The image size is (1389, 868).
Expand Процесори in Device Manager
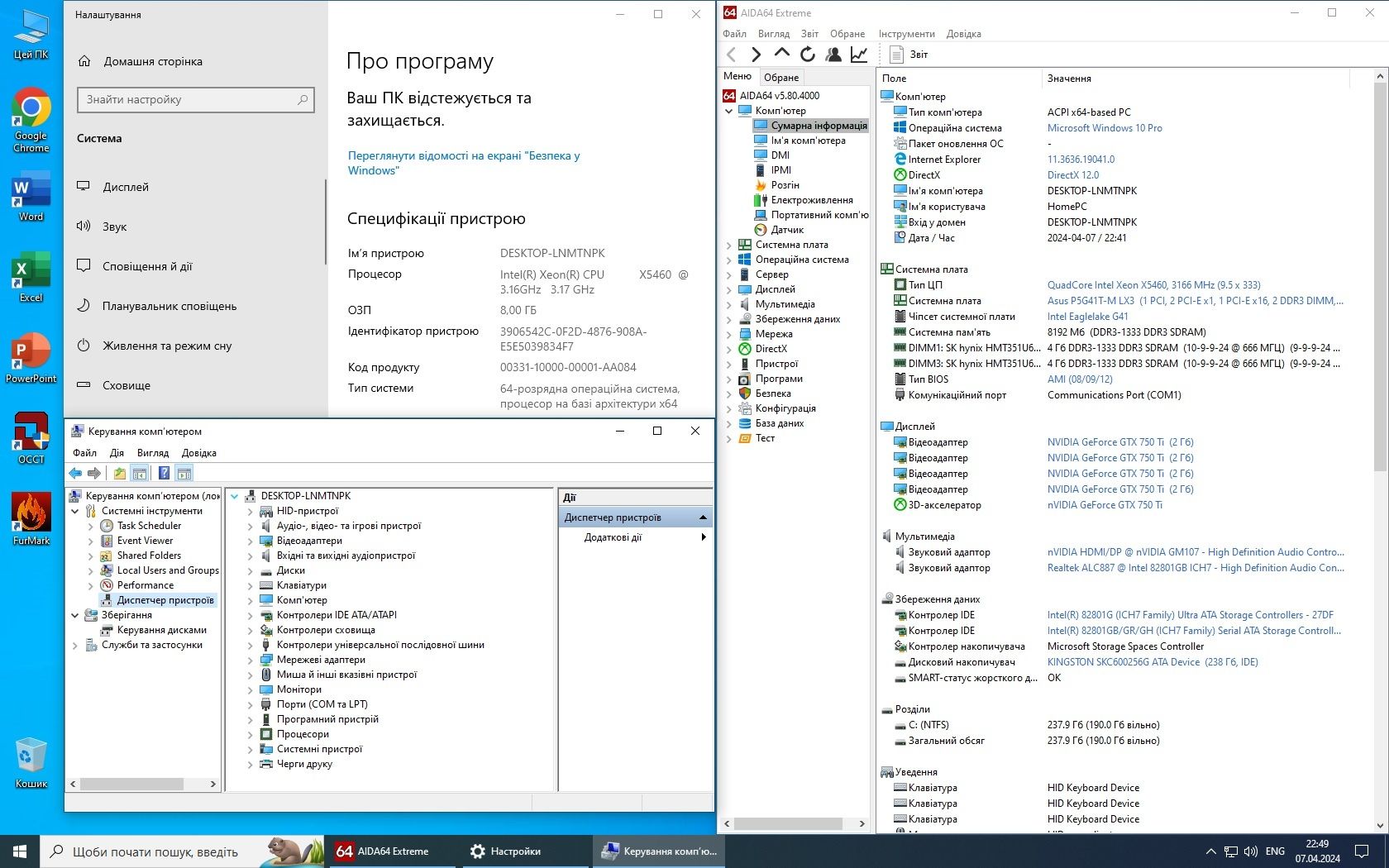pyautogui.click(x=250, y=734)
